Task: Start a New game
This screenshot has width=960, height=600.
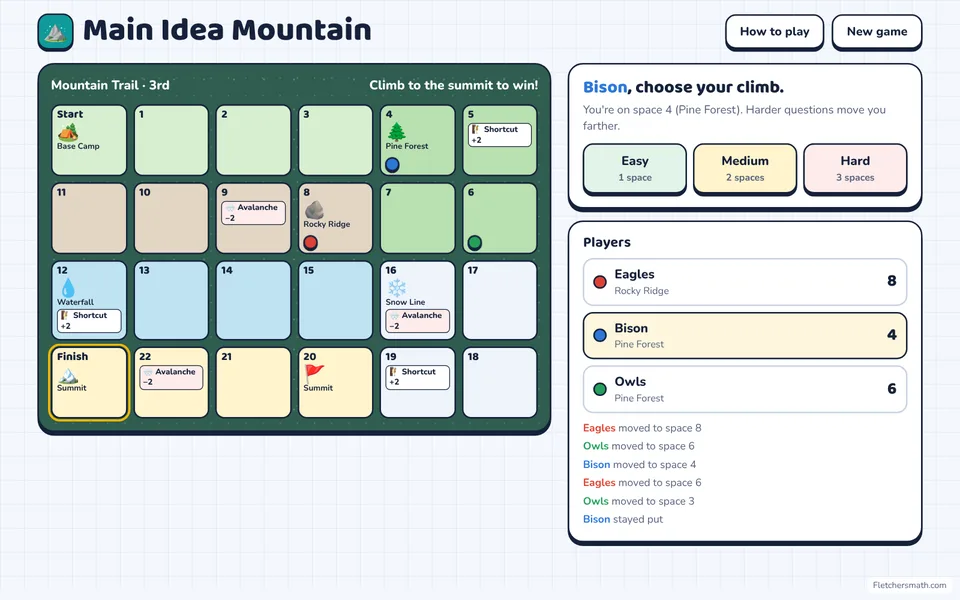Action: 877,31
